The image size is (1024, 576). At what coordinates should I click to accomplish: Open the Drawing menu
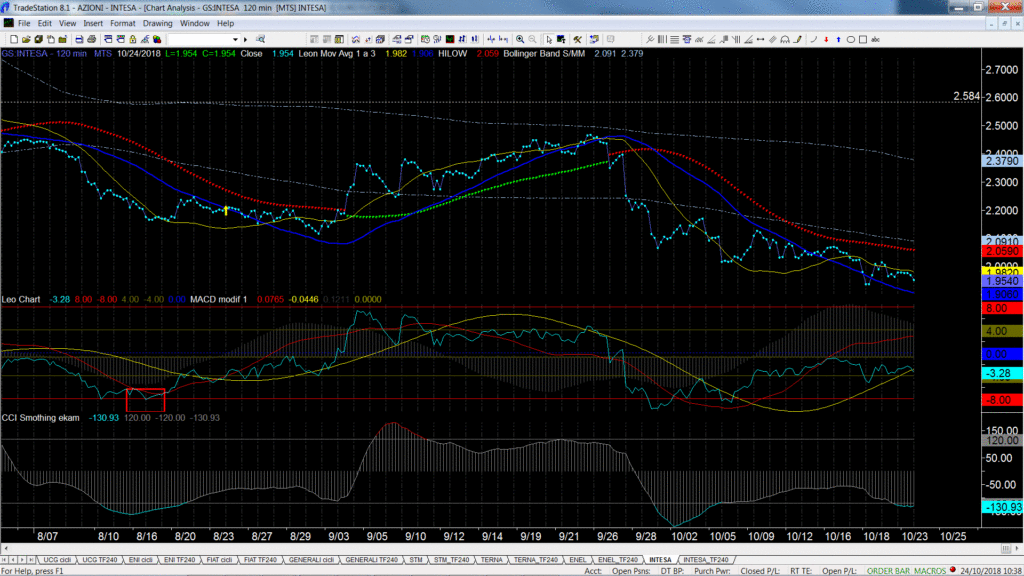[x=157, y=23]
